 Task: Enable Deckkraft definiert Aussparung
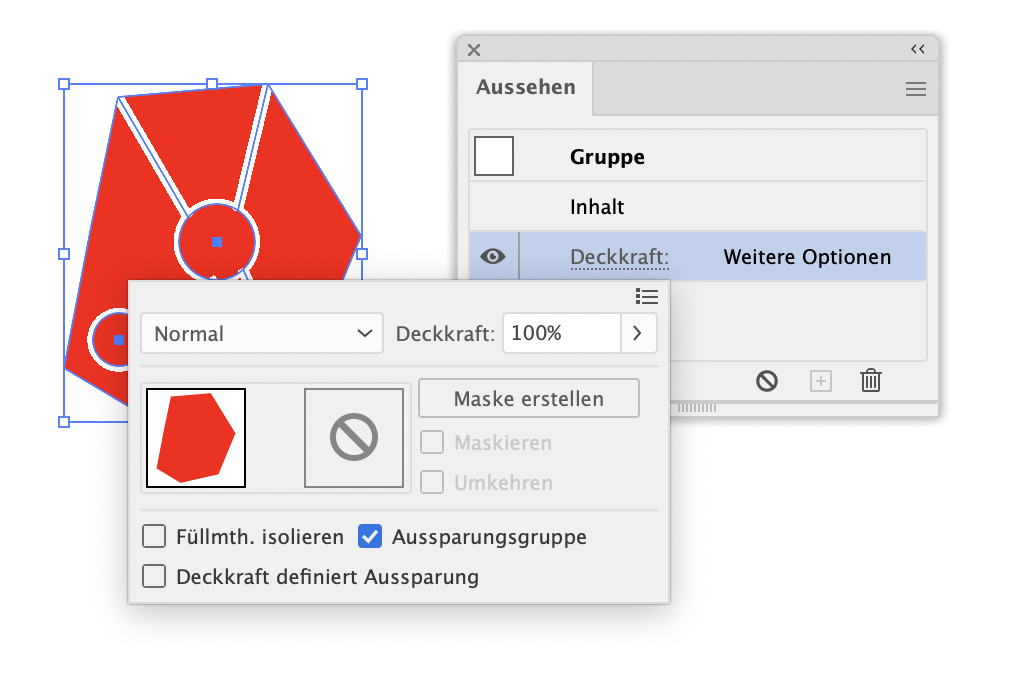click(x=154, y=577)
